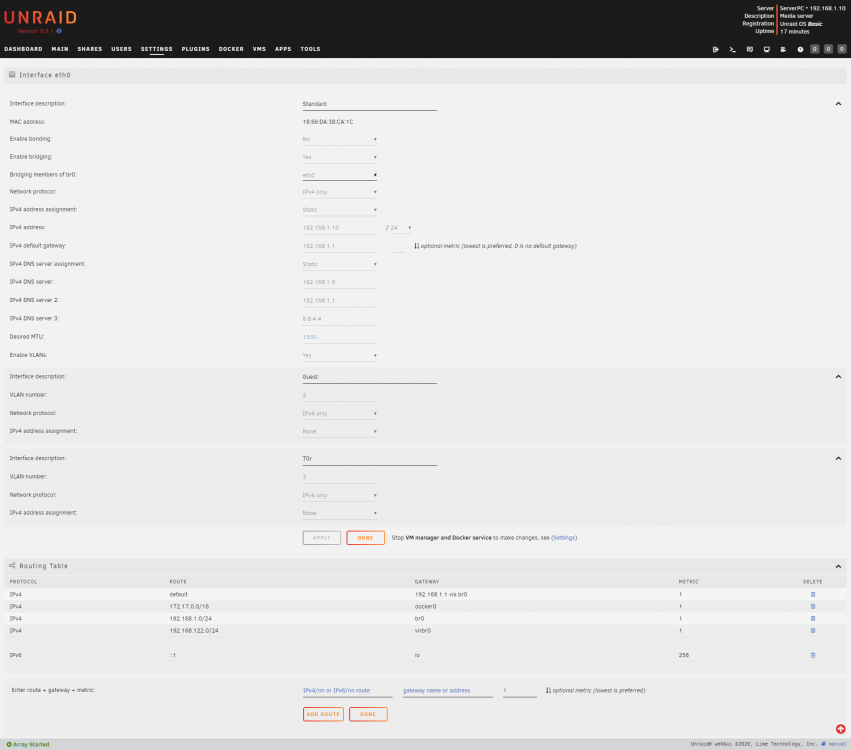Click the IPv4/nn or IPv6/nn route field

[347, 691]
